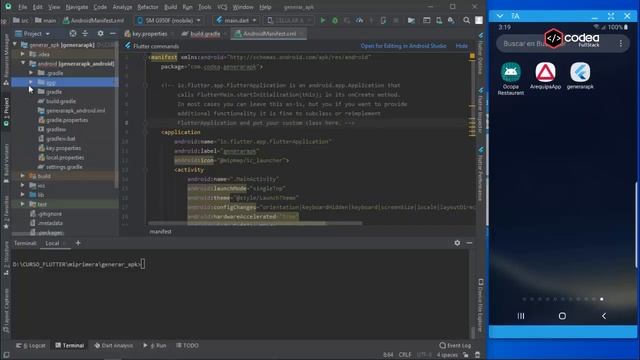Image resolution: width=640 pixels, height=360 pixels.
Task: Launch the generarapk app on phone
Action: coord(580,76)
